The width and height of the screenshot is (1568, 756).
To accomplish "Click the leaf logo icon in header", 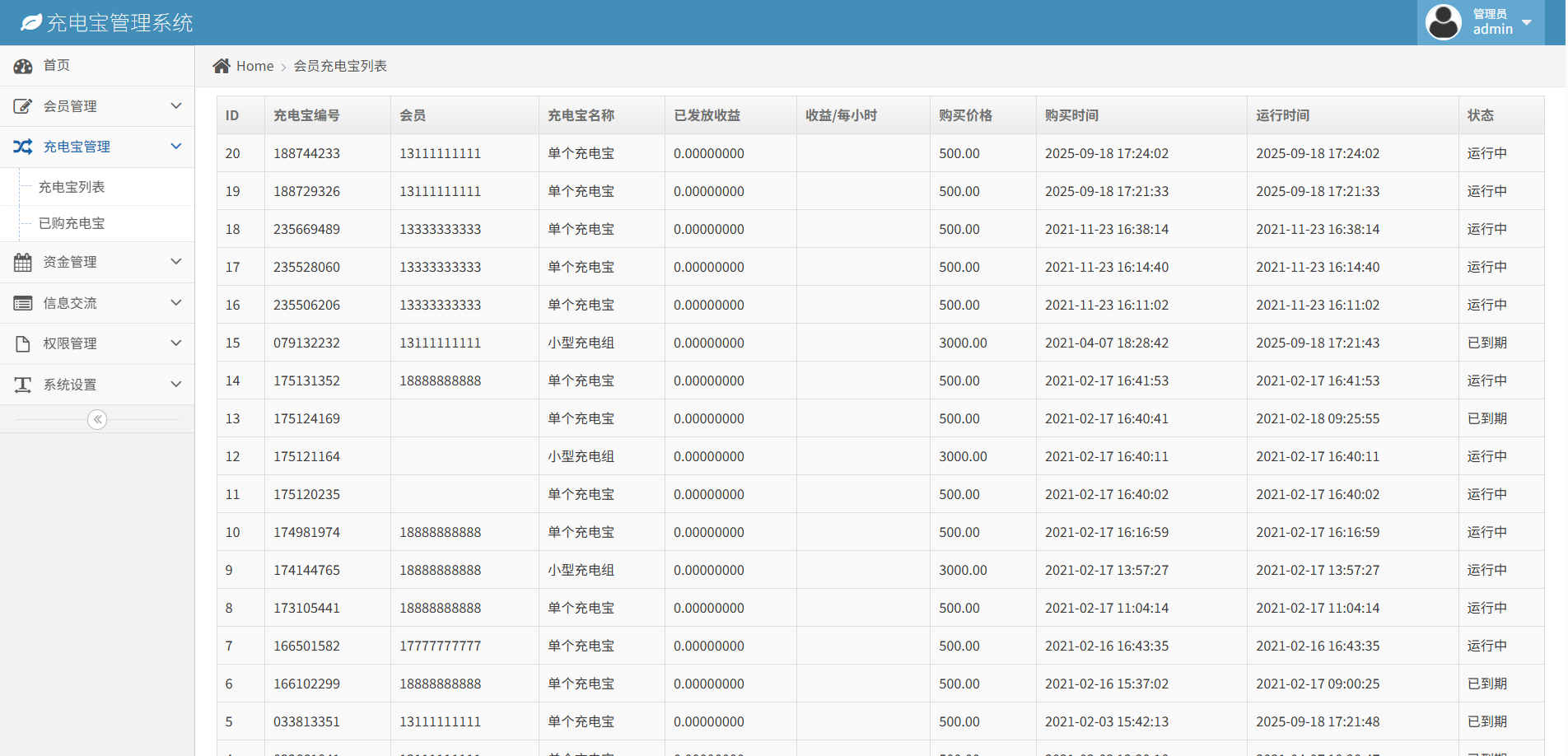I will [x=31, y=22].
